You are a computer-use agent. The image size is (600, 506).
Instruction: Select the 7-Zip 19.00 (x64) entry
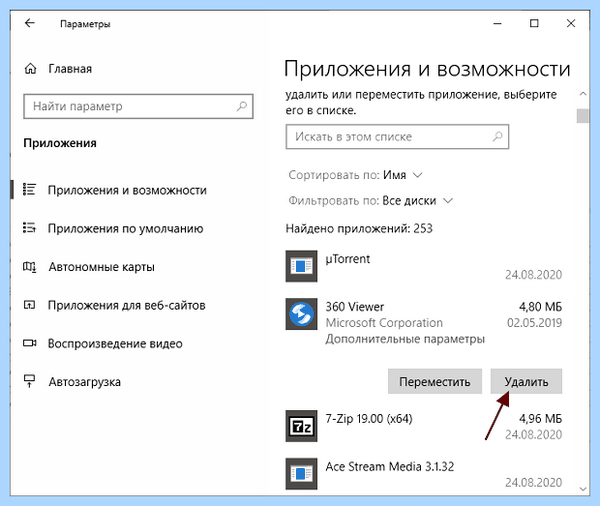(x=424, y=426)
